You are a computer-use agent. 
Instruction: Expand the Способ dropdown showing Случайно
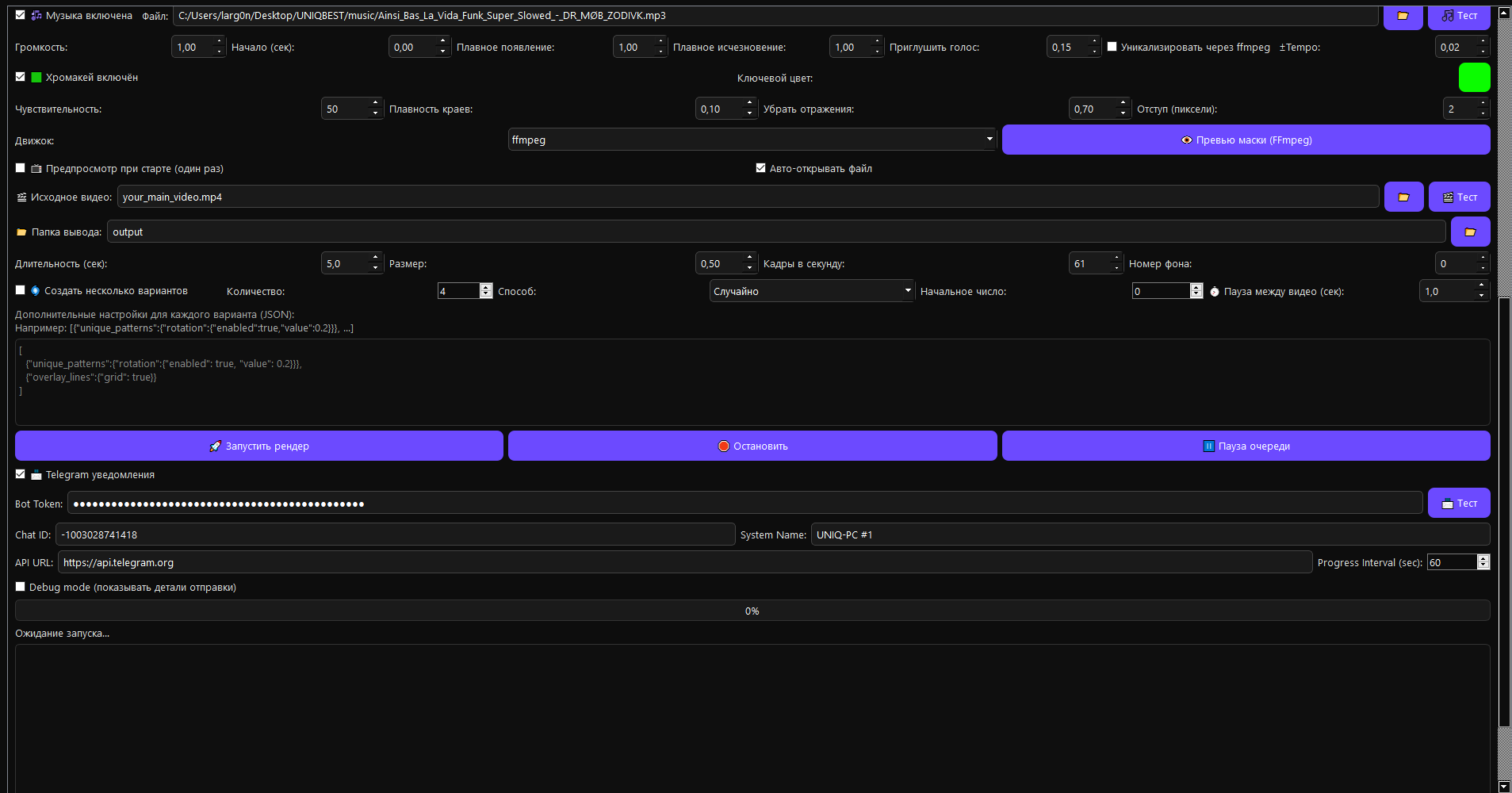tap(812, 292)
